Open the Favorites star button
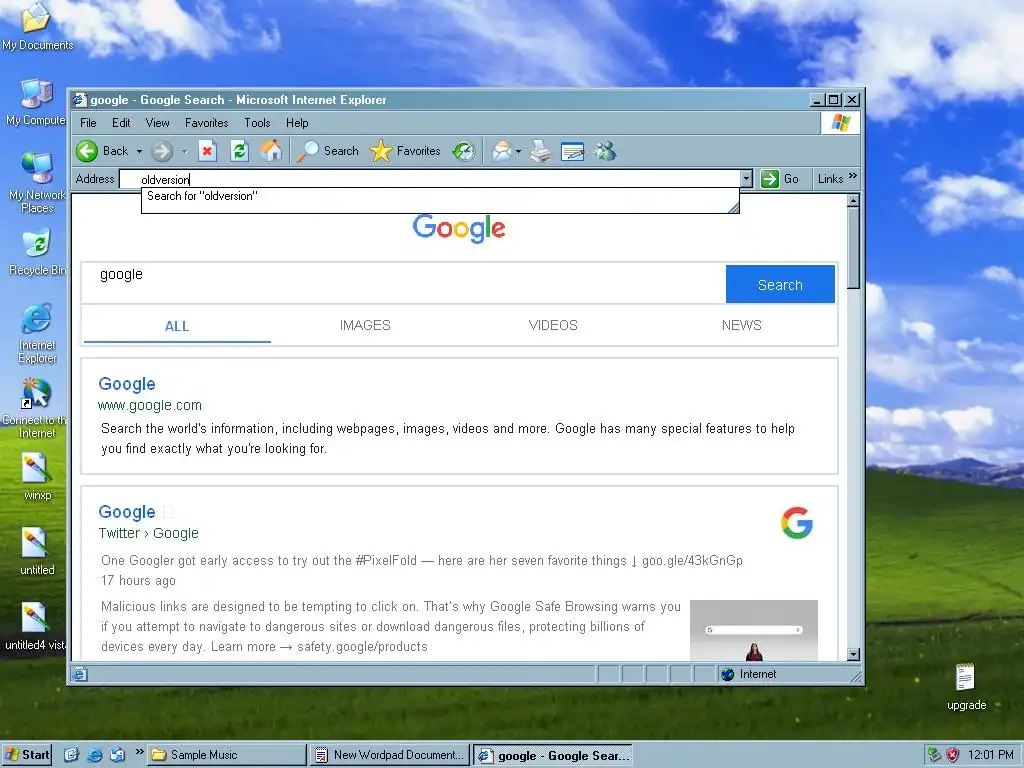The width and height of the screenshot is (1024, 768). tap(405, 152)
